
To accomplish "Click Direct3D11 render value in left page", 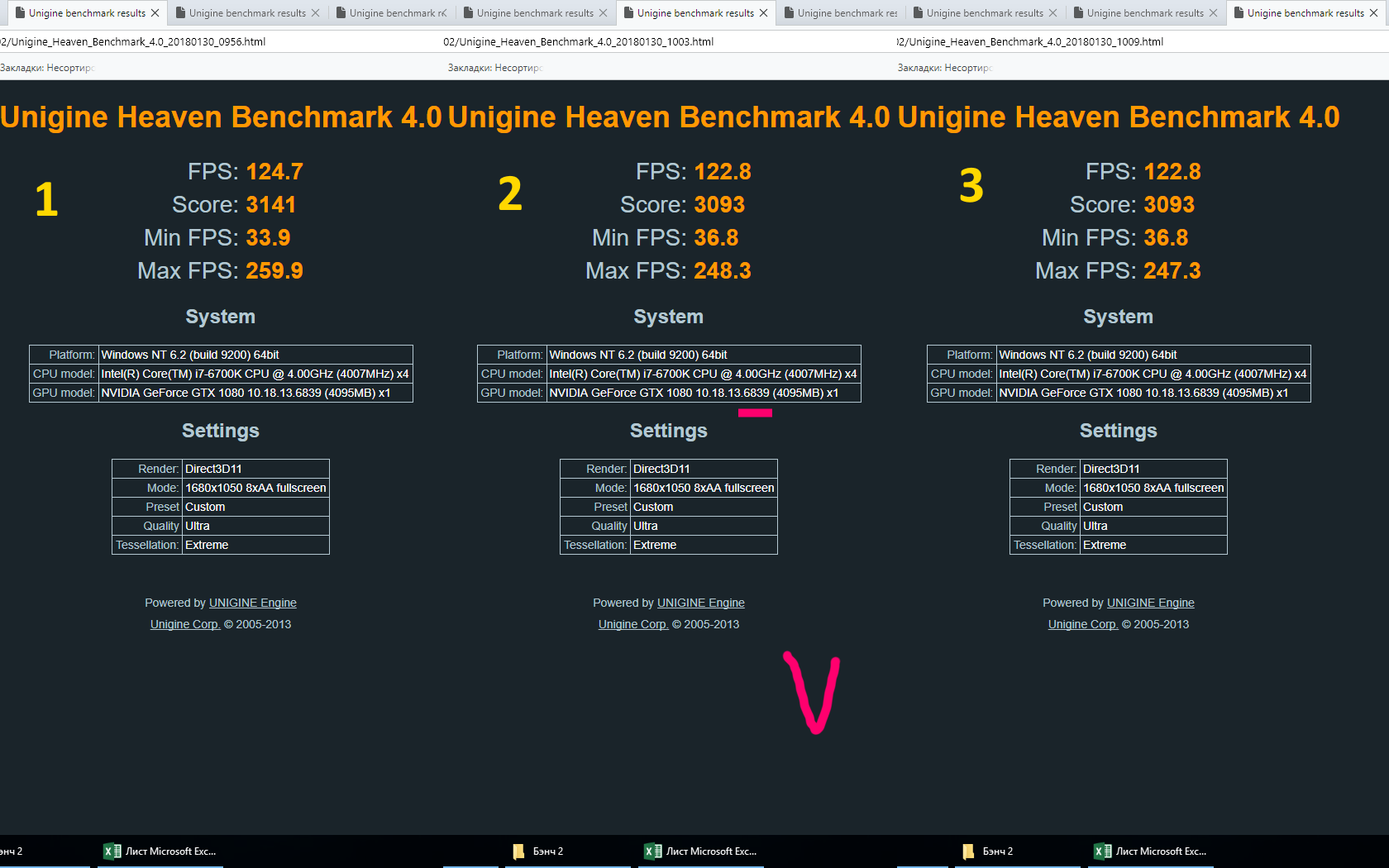I will [x=255, y=469].
